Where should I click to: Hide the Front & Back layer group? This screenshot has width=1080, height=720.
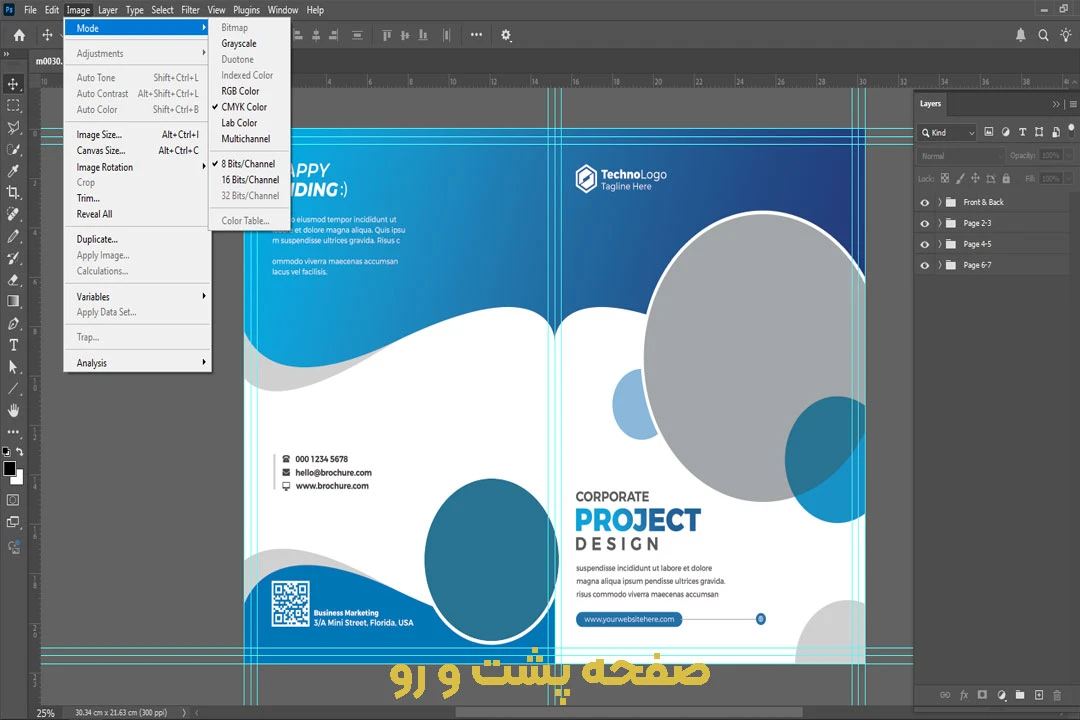tap(924, 202)
